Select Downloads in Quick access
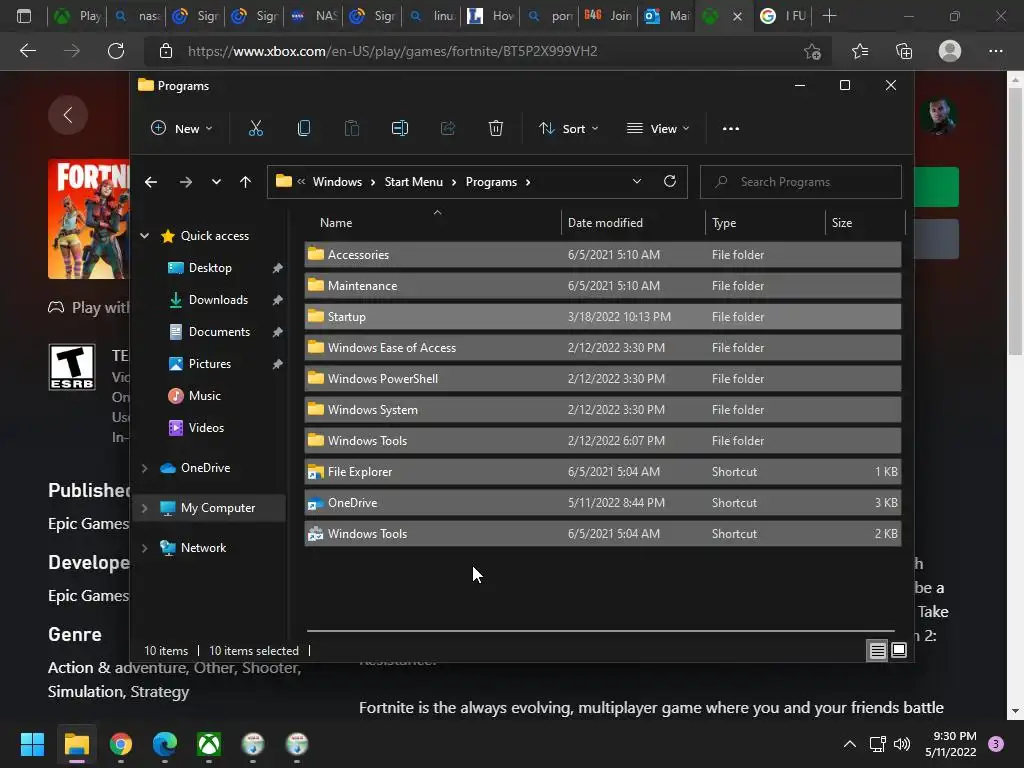Screen dimensions: 1024x768 [218, 300]
